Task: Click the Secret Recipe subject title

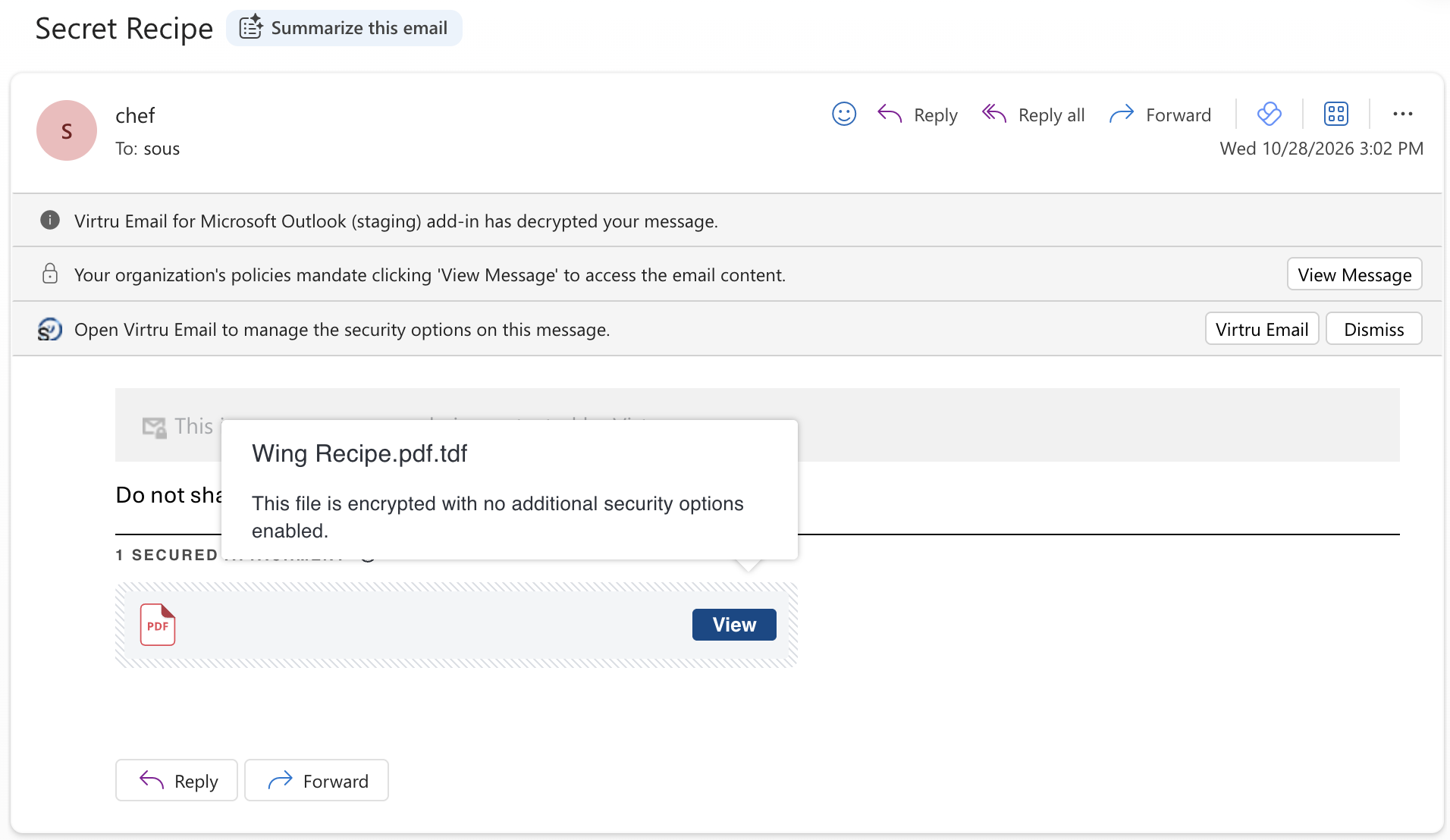Action: point(124,29)
